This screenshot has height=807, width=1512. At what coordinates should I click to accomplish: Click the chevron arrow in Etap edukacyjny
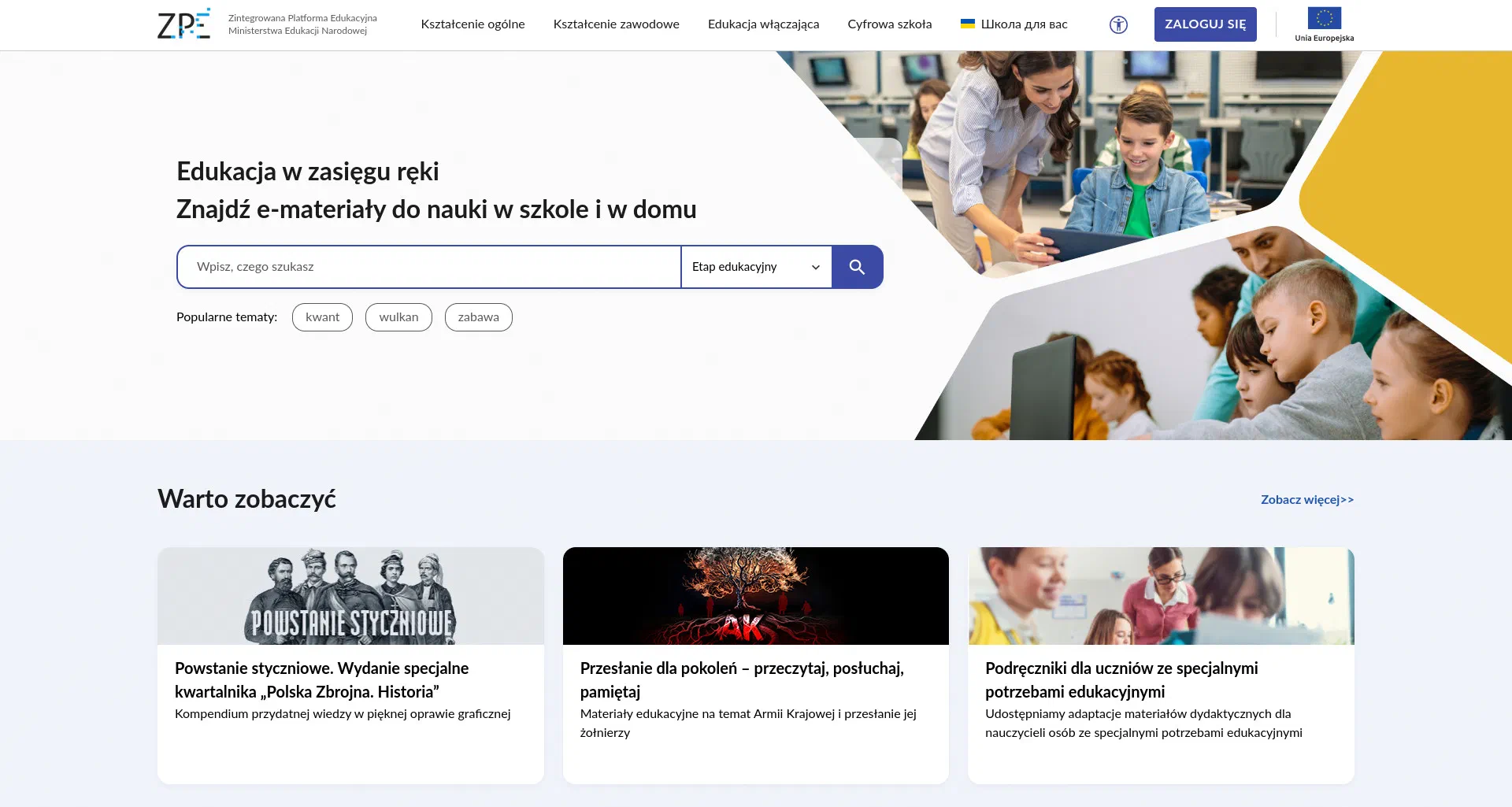pyautogui.click(x=816, y=267)
